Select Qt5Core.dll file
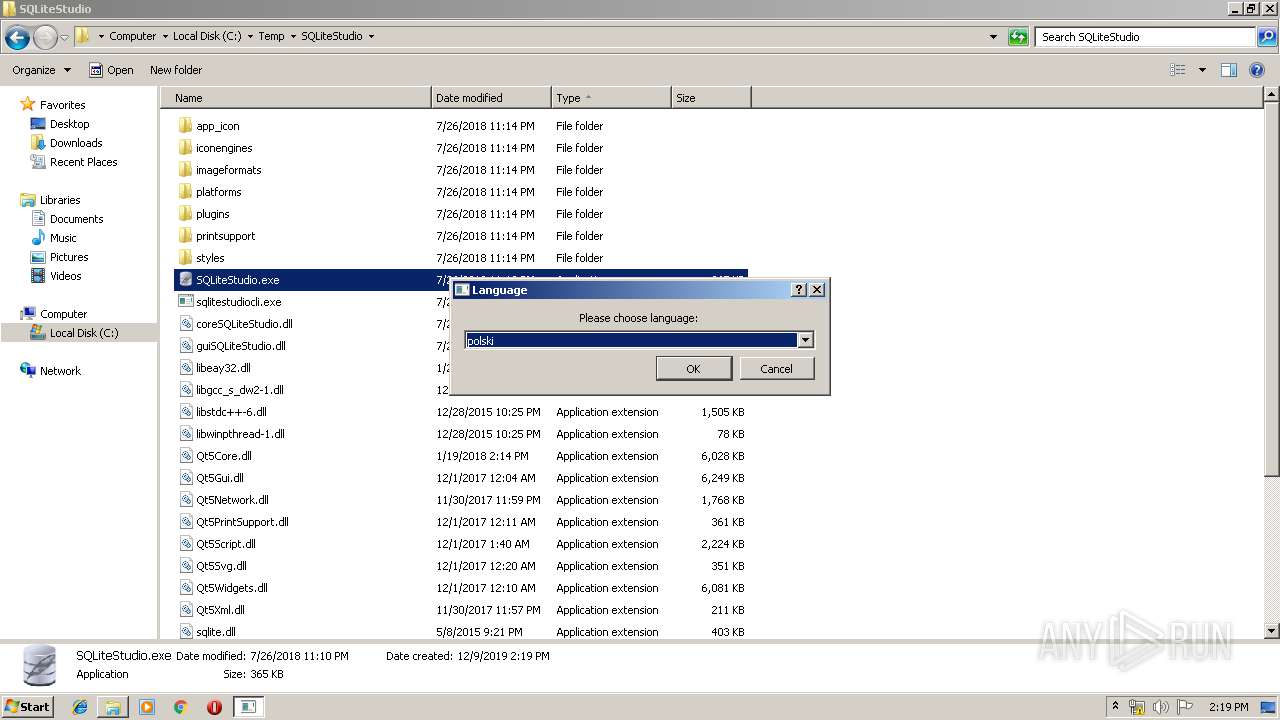The image size is (1280, 720). click(x=223, y=456)
